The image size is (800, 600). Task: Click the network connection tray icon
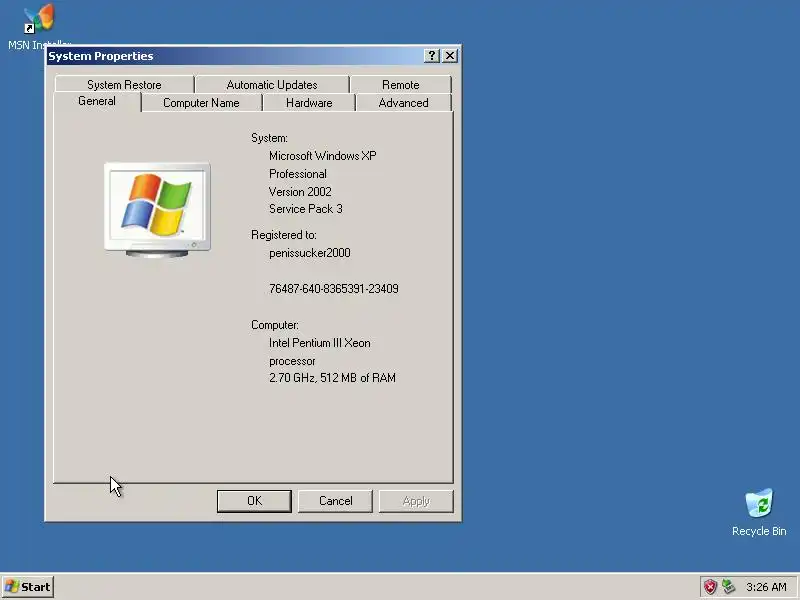coord(728,587)
